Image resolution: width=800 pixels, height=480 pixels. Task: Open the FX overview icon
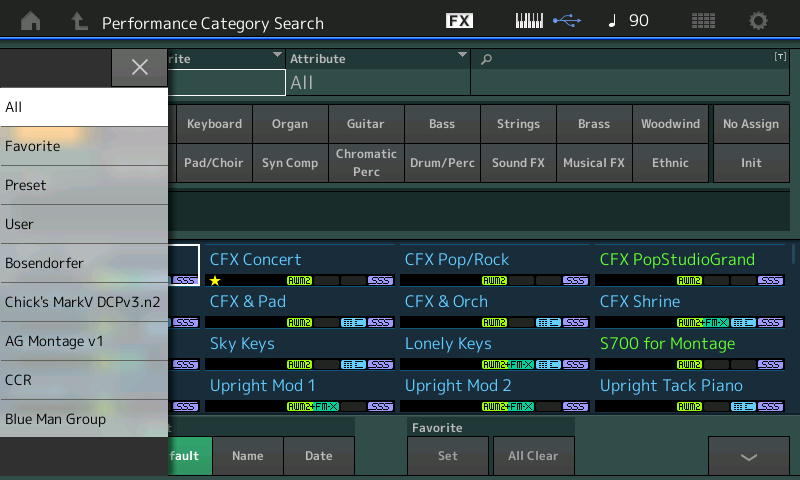[x=459, y=21]
